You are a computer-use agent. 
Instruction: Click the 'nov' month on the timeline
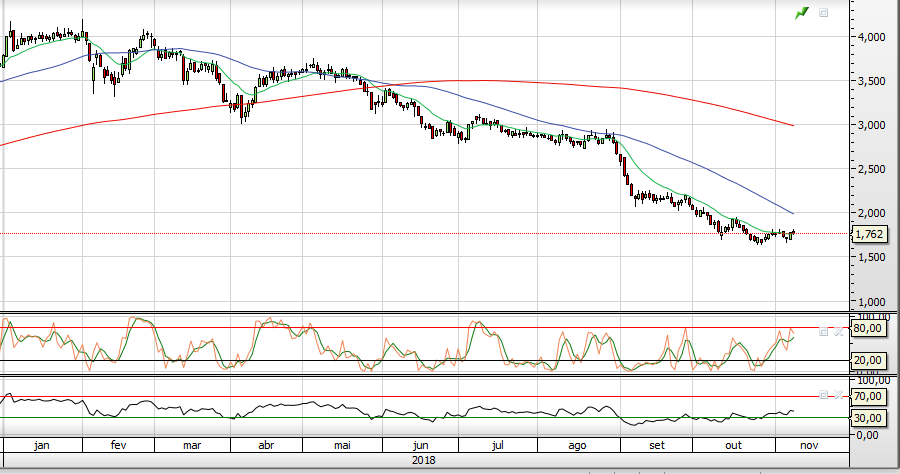810,445
